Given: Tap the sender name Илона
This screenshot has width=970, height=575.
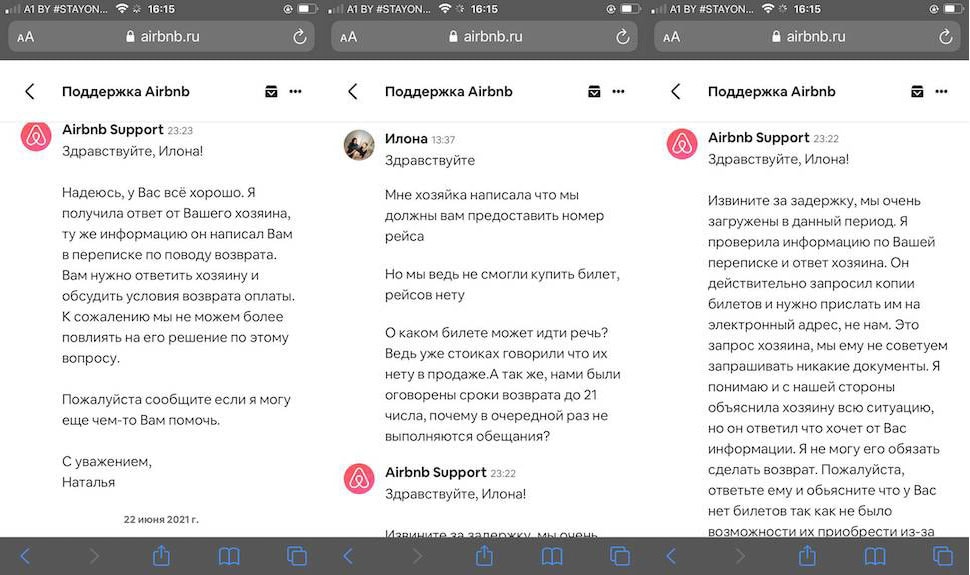Looking at the screenshot, I should point(406,139).
